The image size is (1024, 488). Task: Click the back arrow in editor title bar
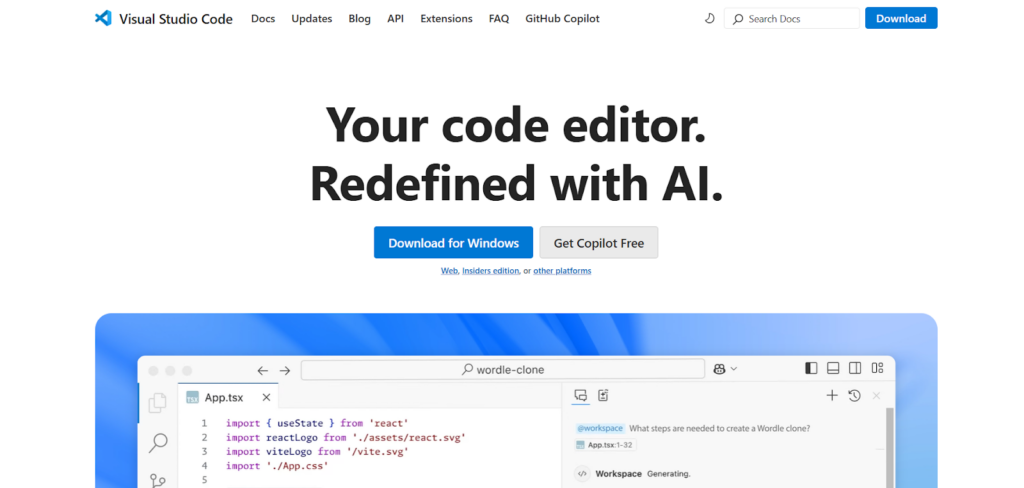[263, 370]
